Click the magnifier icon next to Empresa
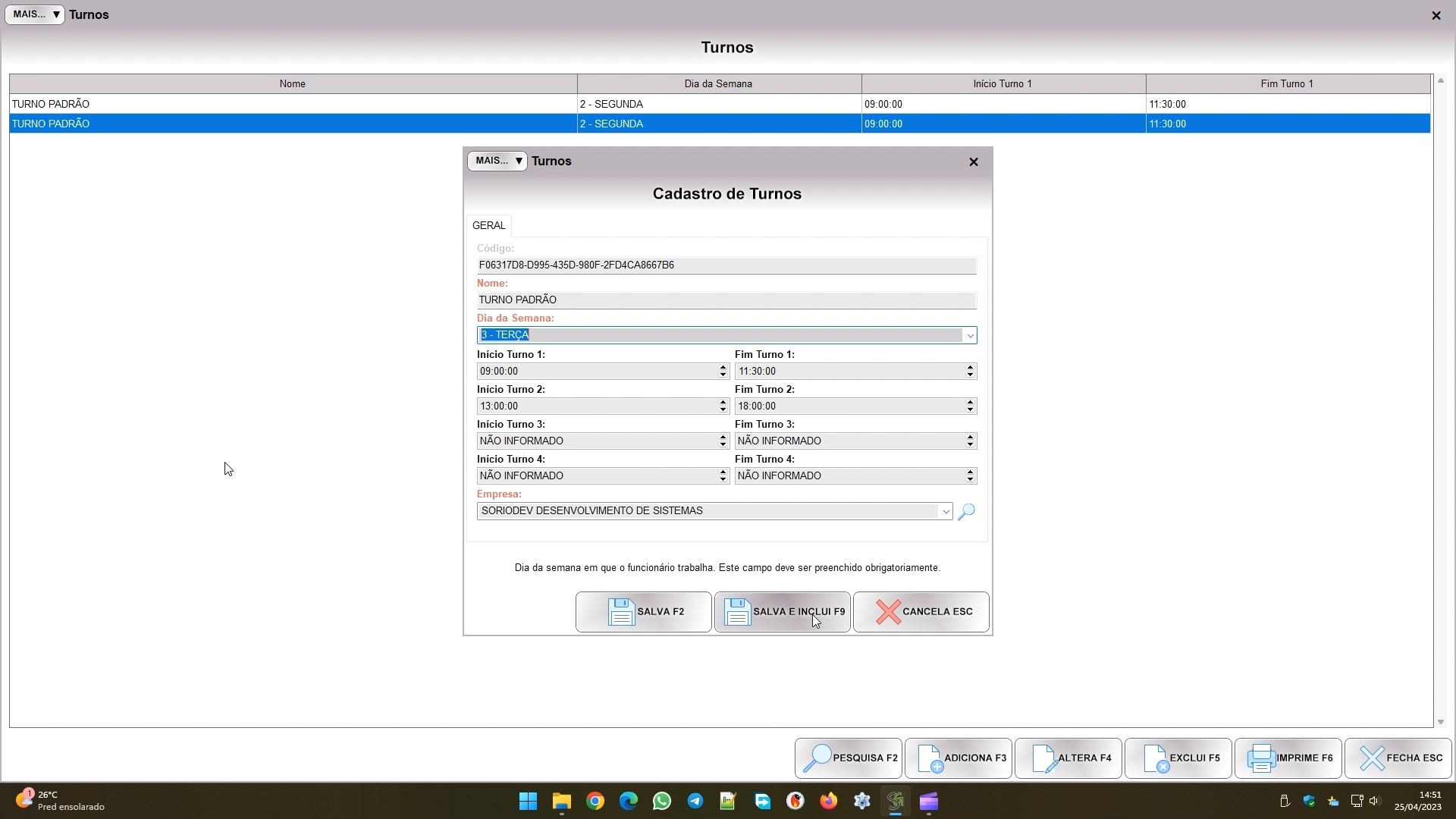The image size is (1456, 819). point(966,512)
